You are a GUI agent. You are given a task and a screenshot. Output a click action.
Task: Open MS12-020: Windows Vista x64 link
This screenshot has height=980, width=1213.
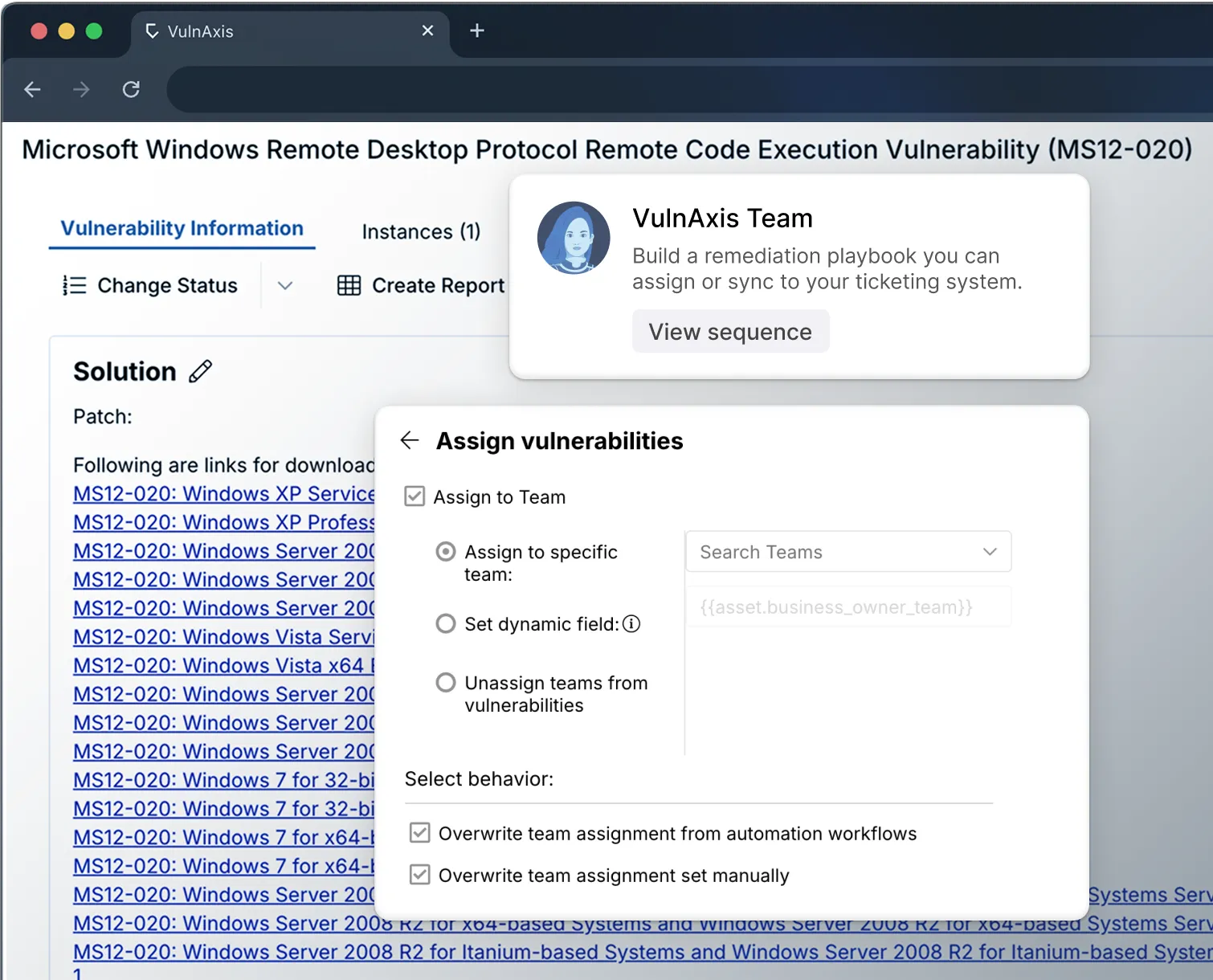pyautogui.click(x=224, y=666)
